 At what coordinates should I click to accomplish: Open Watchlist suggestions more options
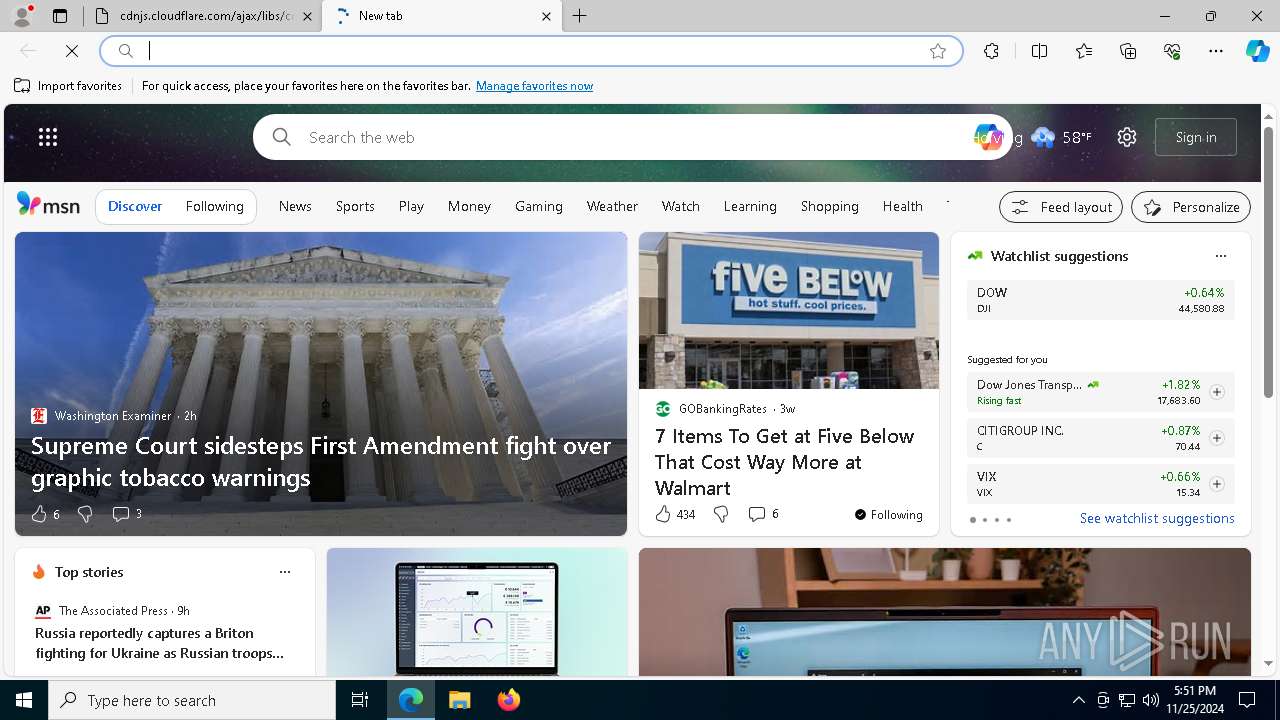click(x=1220, y=256)
